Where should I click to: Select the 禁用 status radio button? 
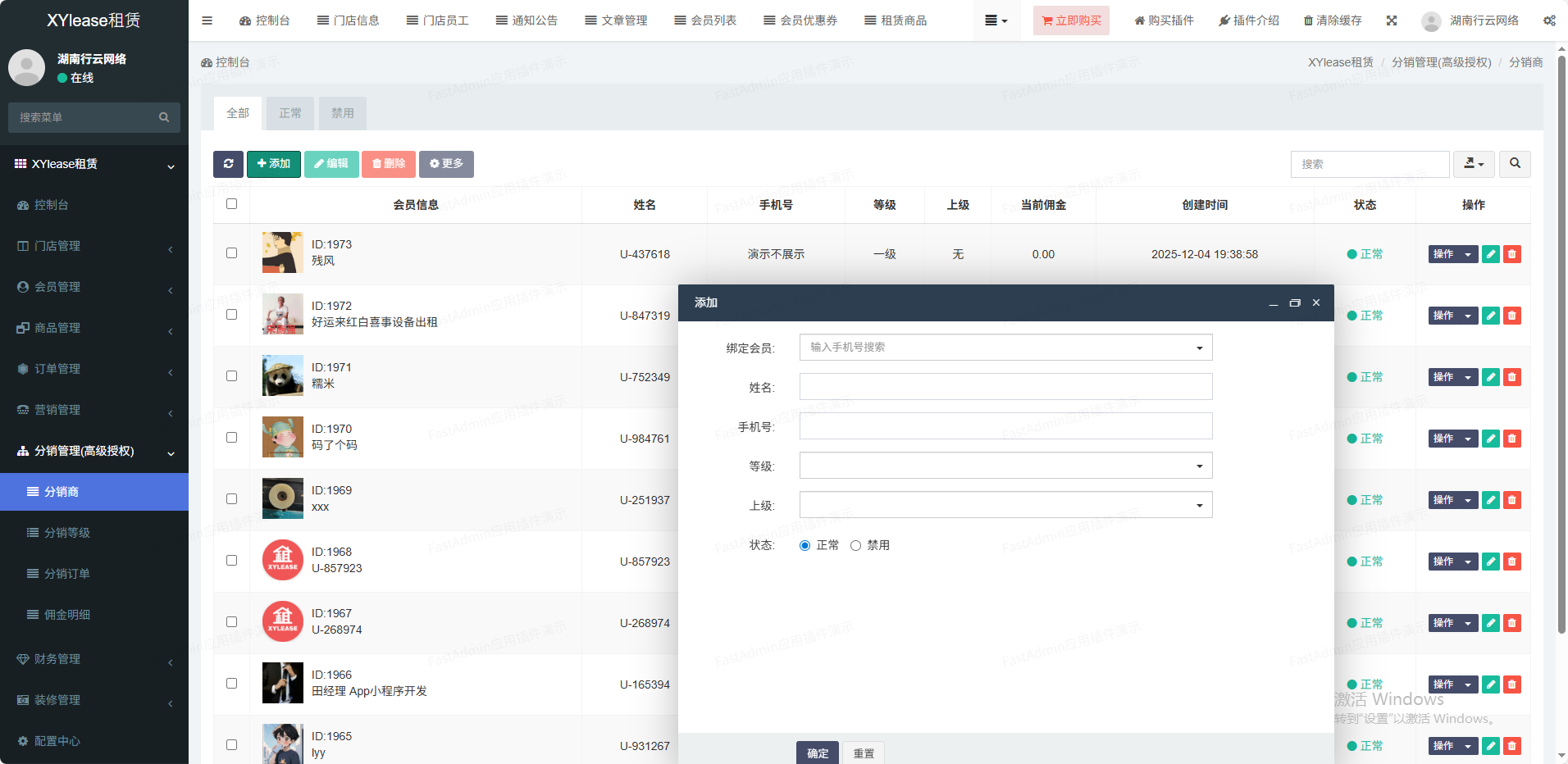click(855, 546)
